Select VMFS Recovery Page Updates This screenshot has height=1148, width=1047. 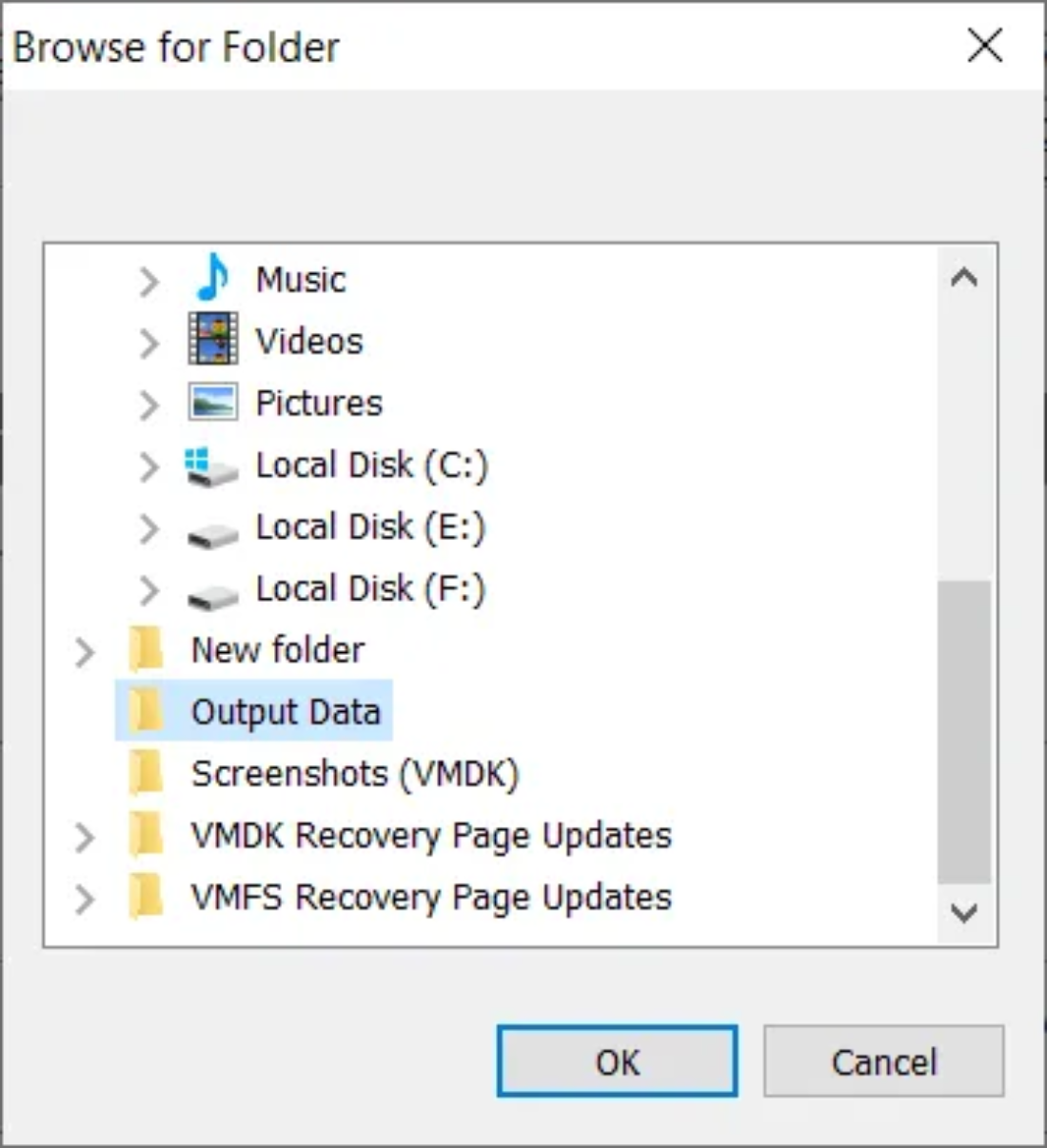pos(428,896)
